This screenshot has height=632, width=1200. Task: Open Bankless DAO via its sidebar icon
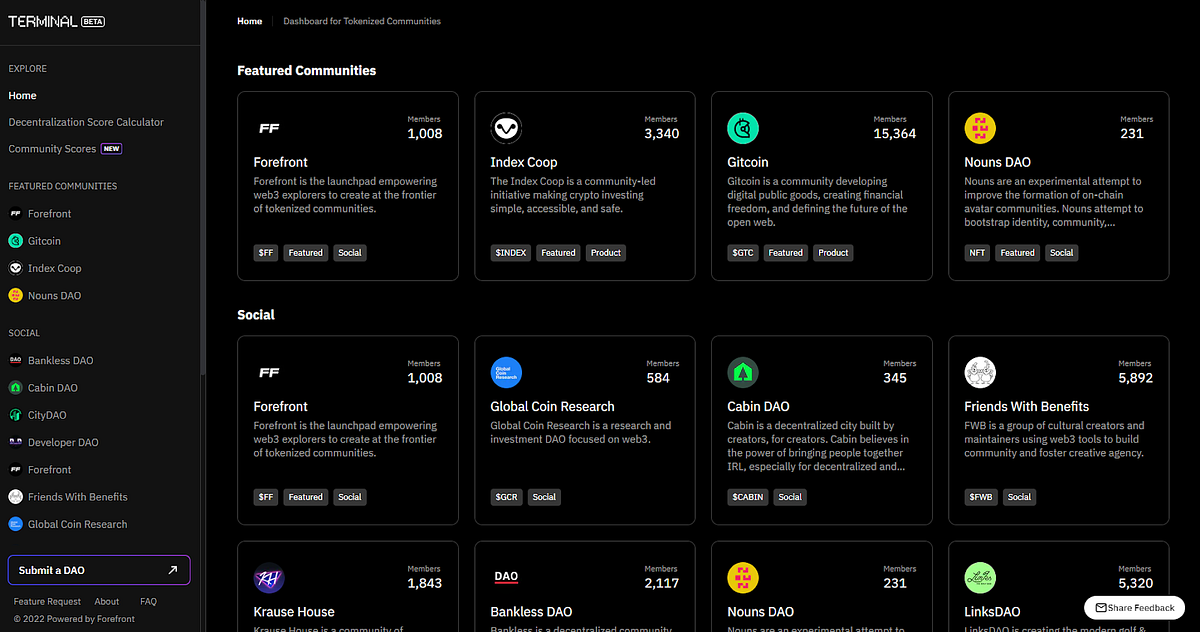[14, 360]
